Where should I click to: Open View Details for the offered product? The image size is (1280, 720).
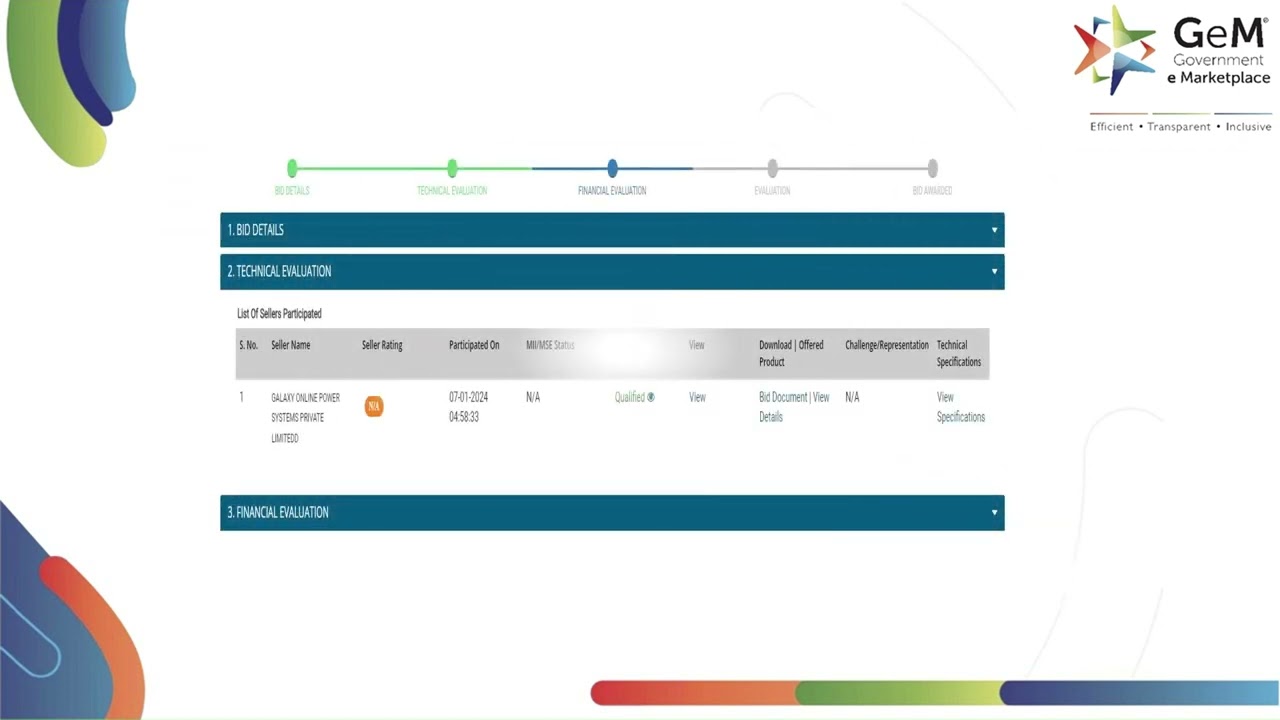(793, 407)
